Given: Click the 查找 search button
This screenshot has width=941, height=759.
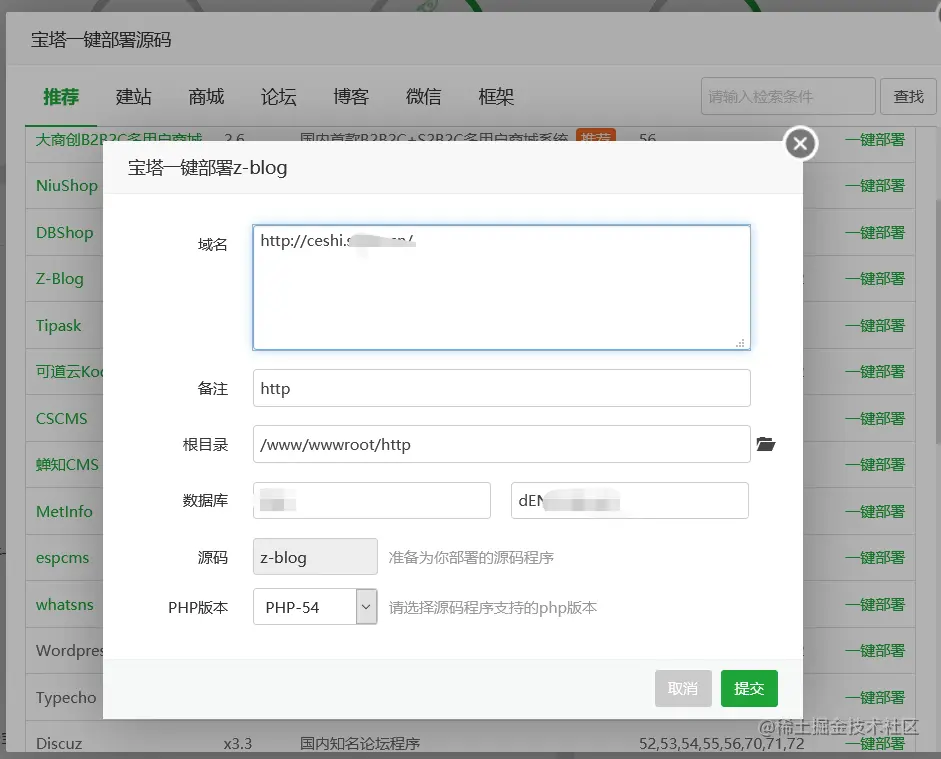Looking at the screenshot, I should [x=908, y=96].
